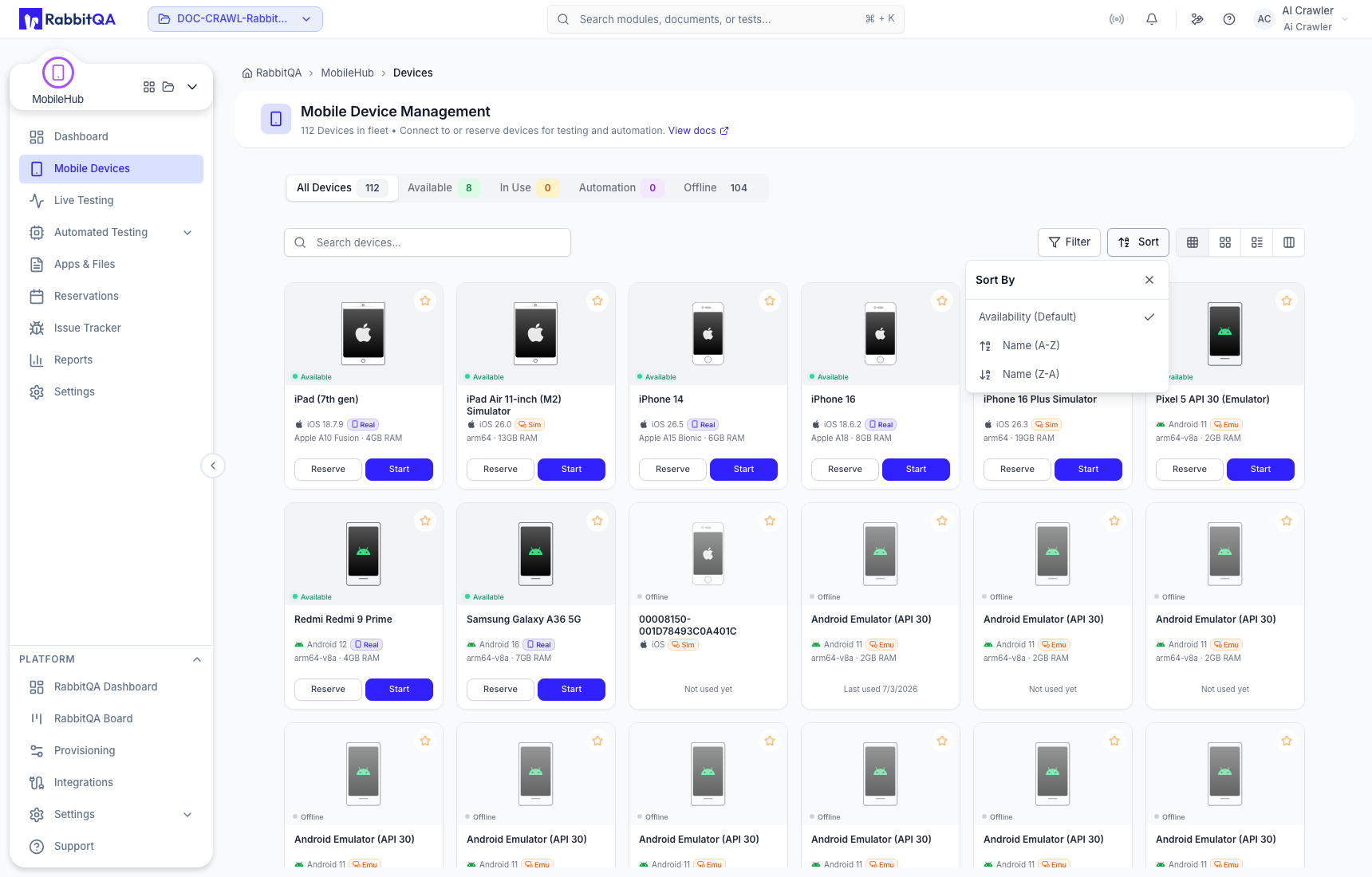The width and height of the screenshot is (1372, 877).
Task: Switch to card tile view
Action: coord(1225,242)
